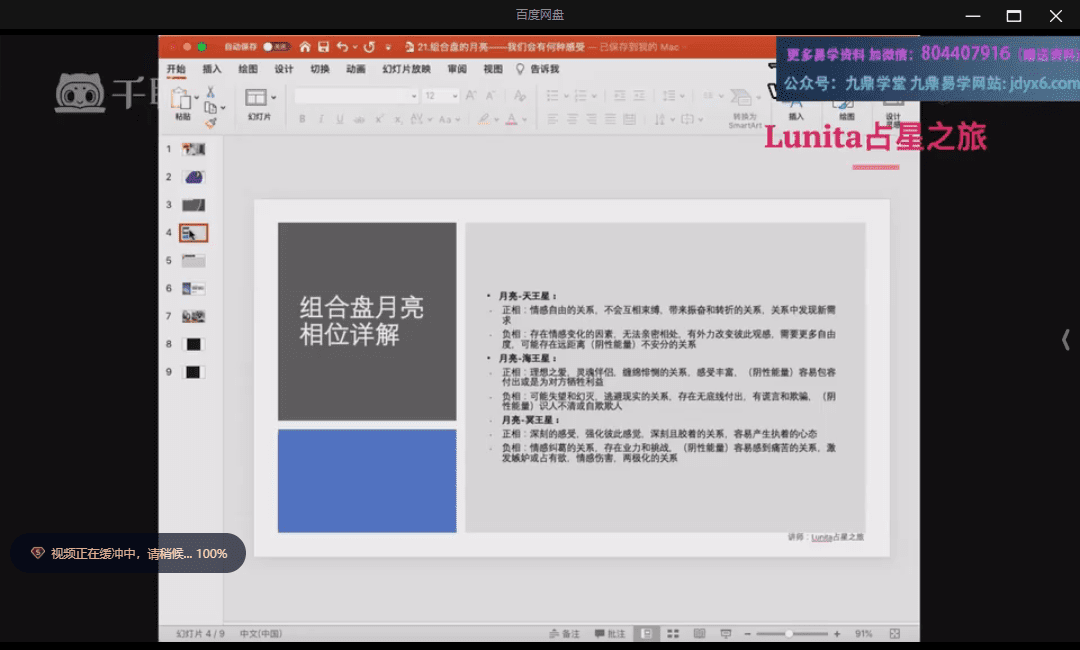
Task: Open the font color dropdown arrow
Action: click(x=525, y=120)
